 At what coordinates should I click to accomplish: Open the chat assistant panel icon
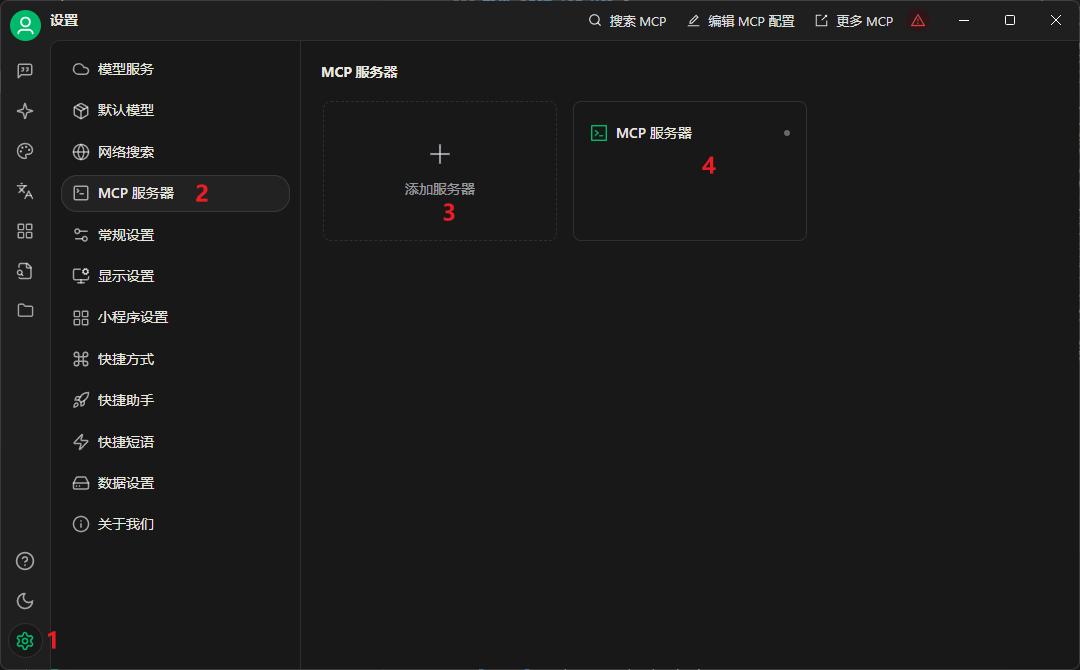pos(25,70)
